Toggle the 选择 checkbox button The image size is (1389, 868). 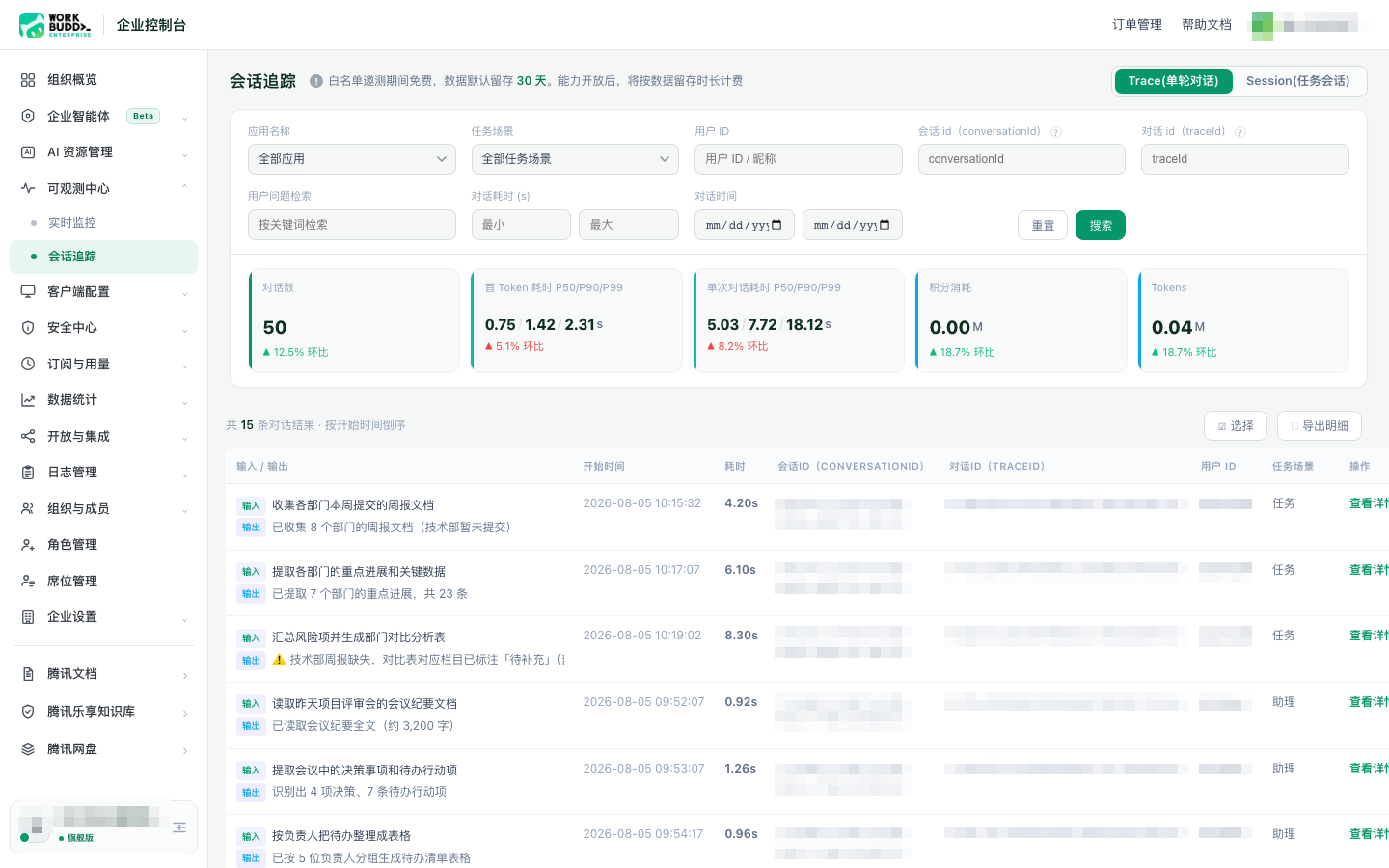coord(1236,426)
